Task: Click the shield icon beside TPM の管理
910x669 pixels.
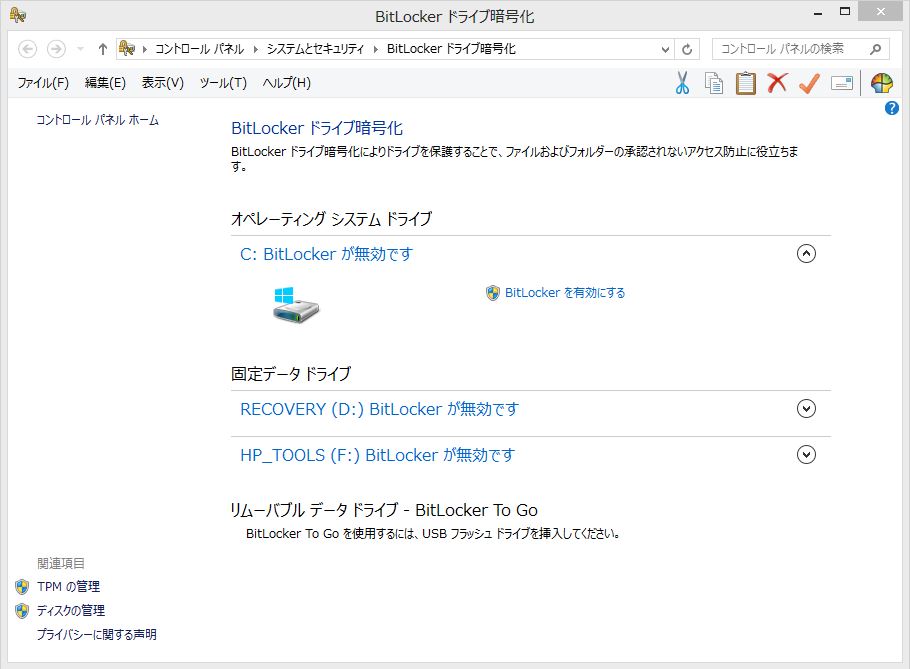Action: tap(22, 587)
